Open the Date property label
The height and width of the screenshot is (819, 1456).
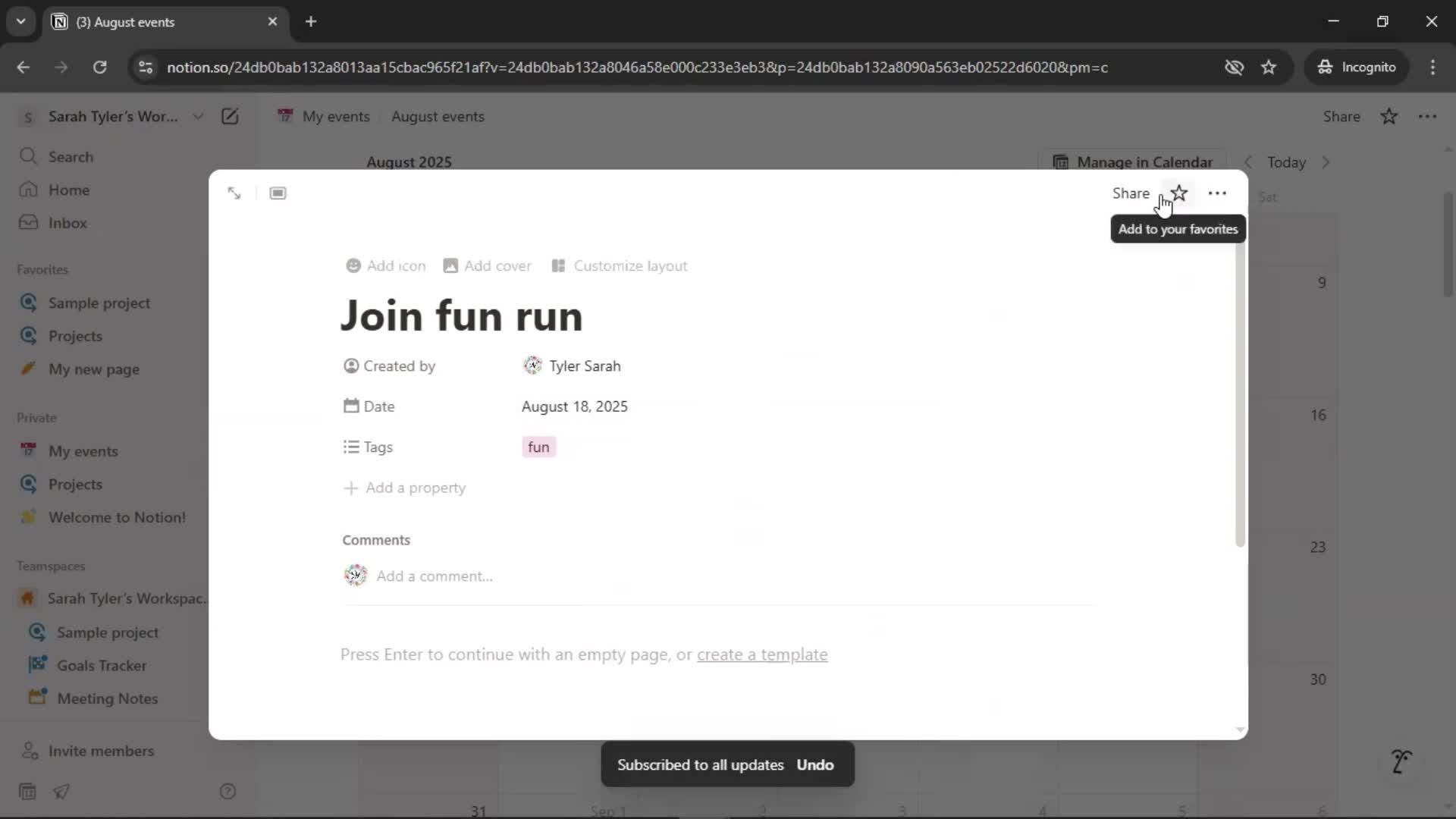[x=369, y=406]
